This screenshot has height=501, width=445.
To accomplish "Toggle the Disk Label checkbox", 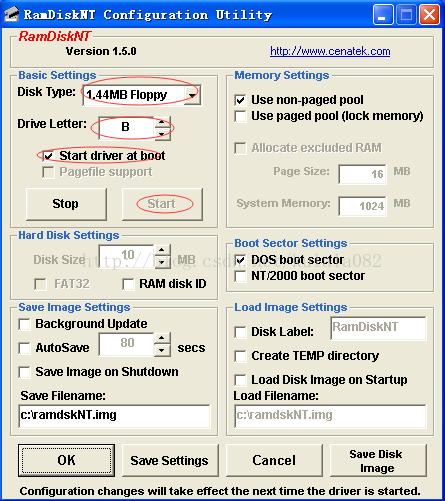I will click(240, 332).
